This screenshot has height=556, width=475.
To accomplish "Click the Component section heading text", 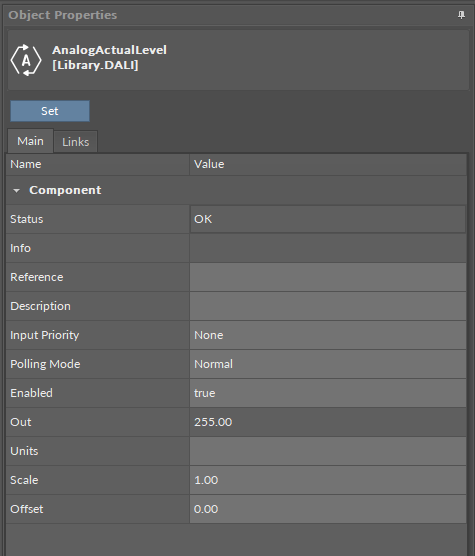I will [65, 190].
